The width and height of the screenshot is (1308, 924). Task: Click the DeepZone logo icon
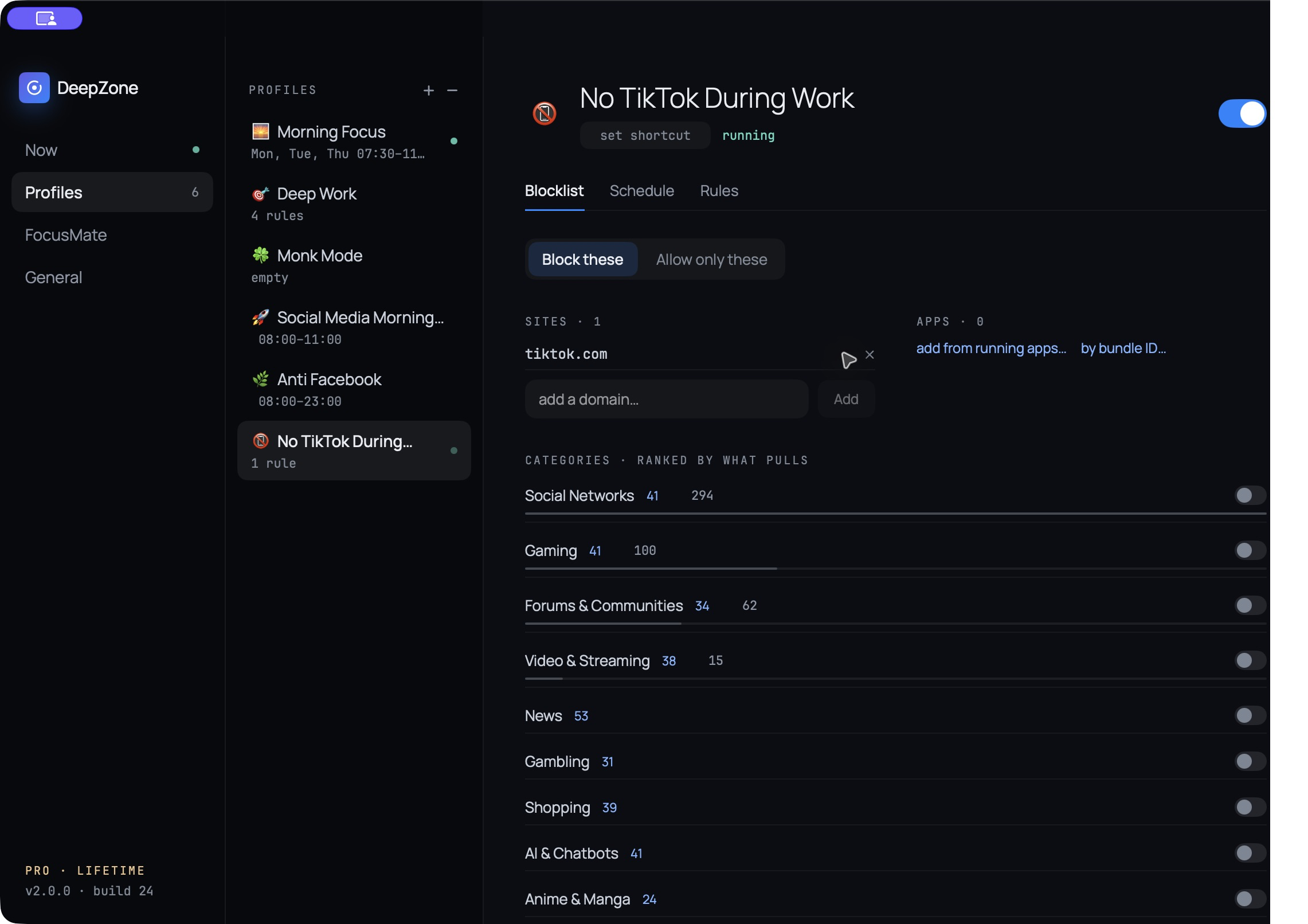tap(34, 88)
